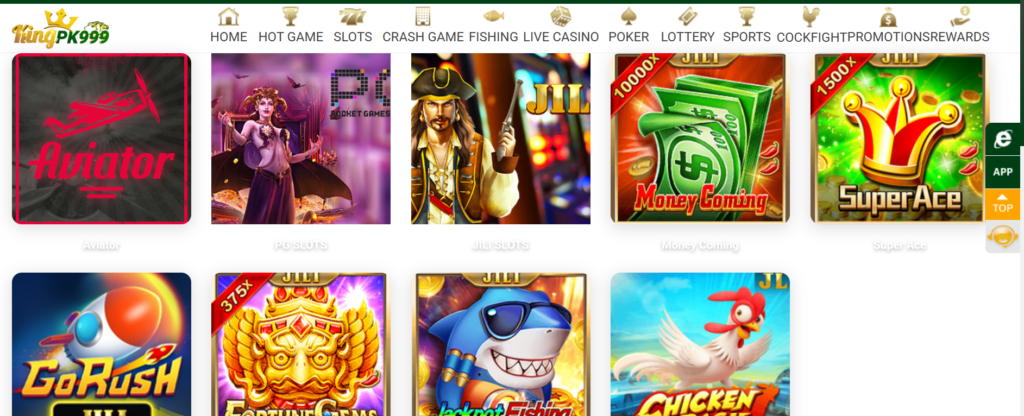Launch the Aviator game thumbnail

pos(102,138)
